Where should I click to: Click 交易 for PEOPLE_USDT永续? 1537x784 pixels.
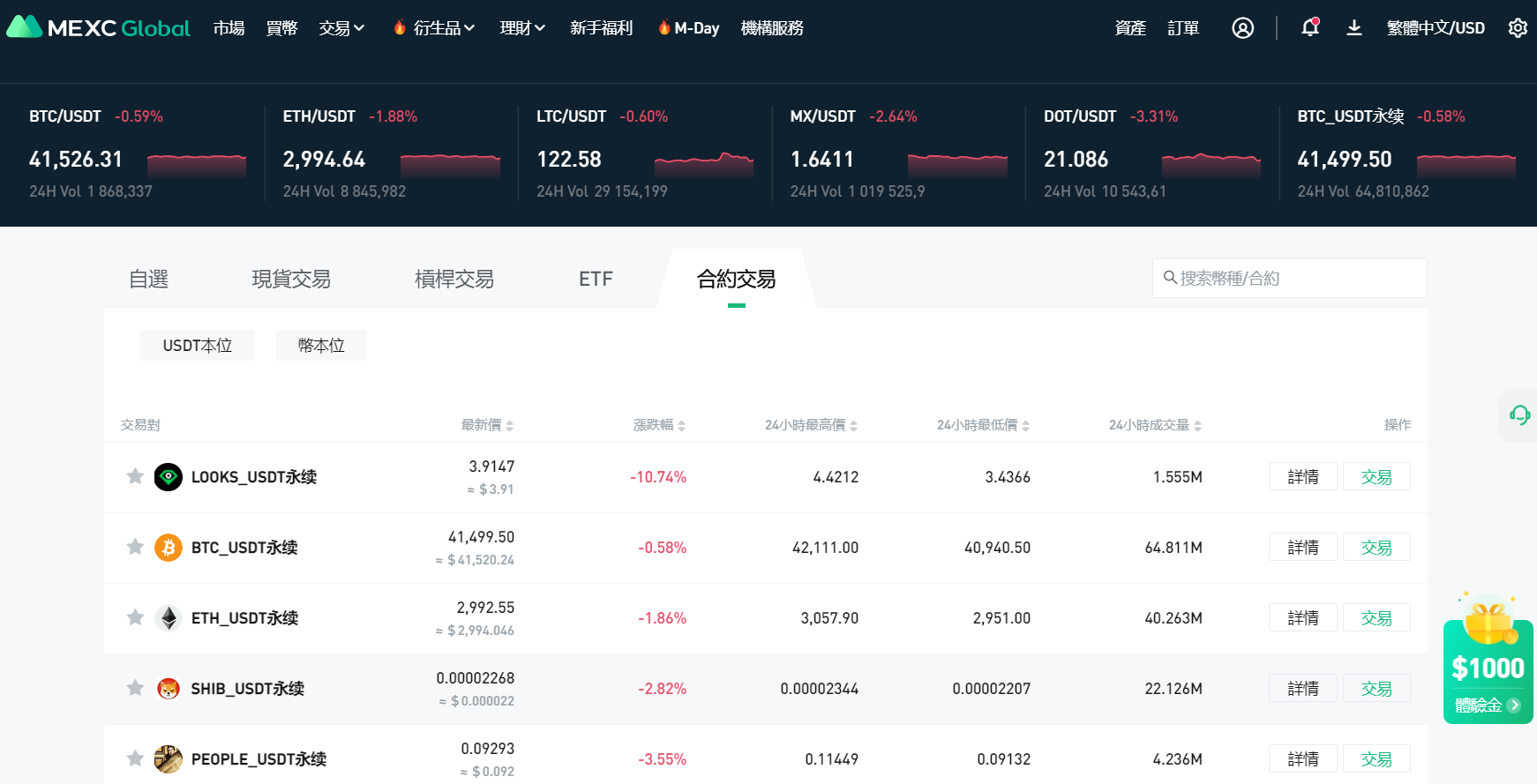pos(1376,759)
